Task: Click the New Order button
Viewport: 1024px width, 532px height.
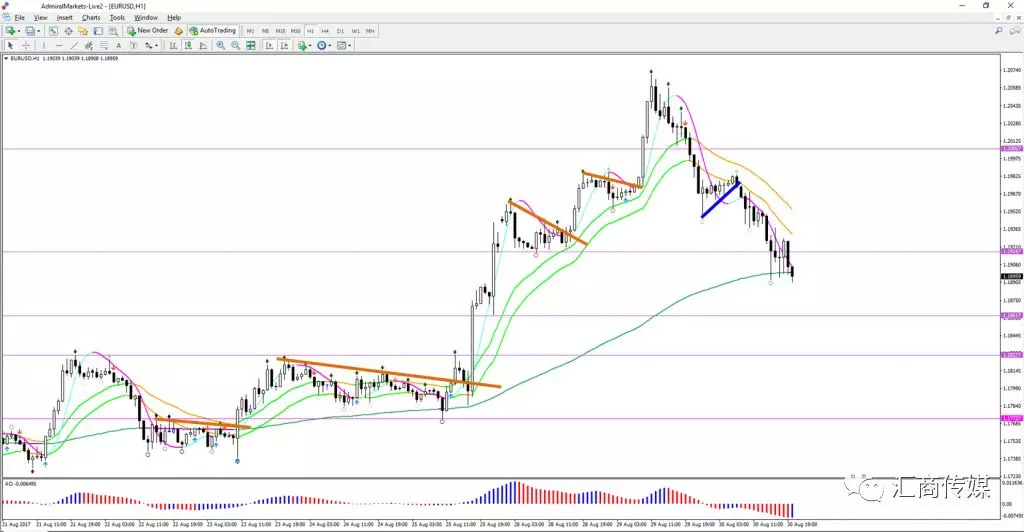Action: point(148,31)
